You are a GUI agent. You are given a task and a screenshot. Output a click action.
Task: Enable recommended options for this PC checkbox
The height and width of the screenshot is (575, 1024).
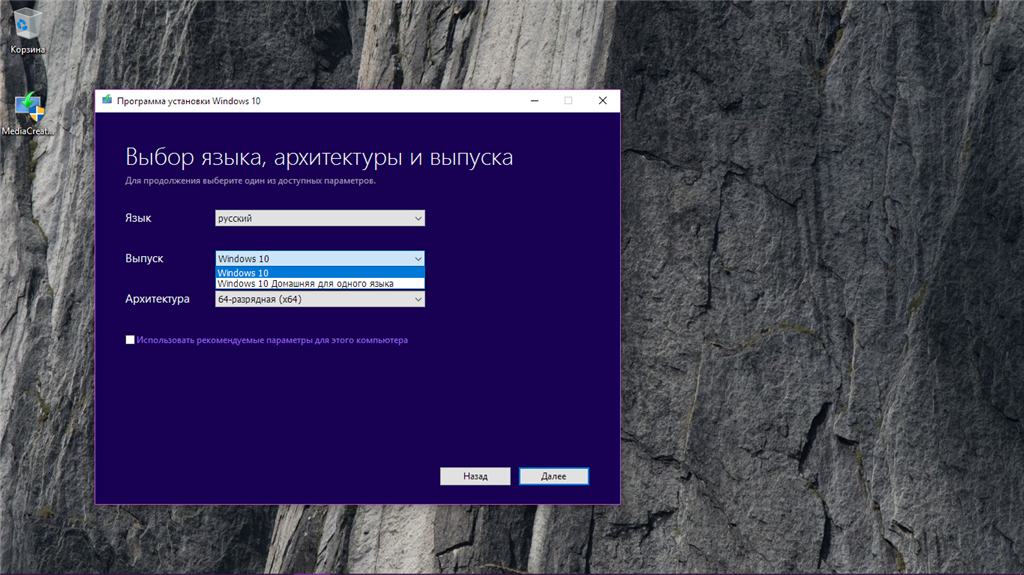130,340
